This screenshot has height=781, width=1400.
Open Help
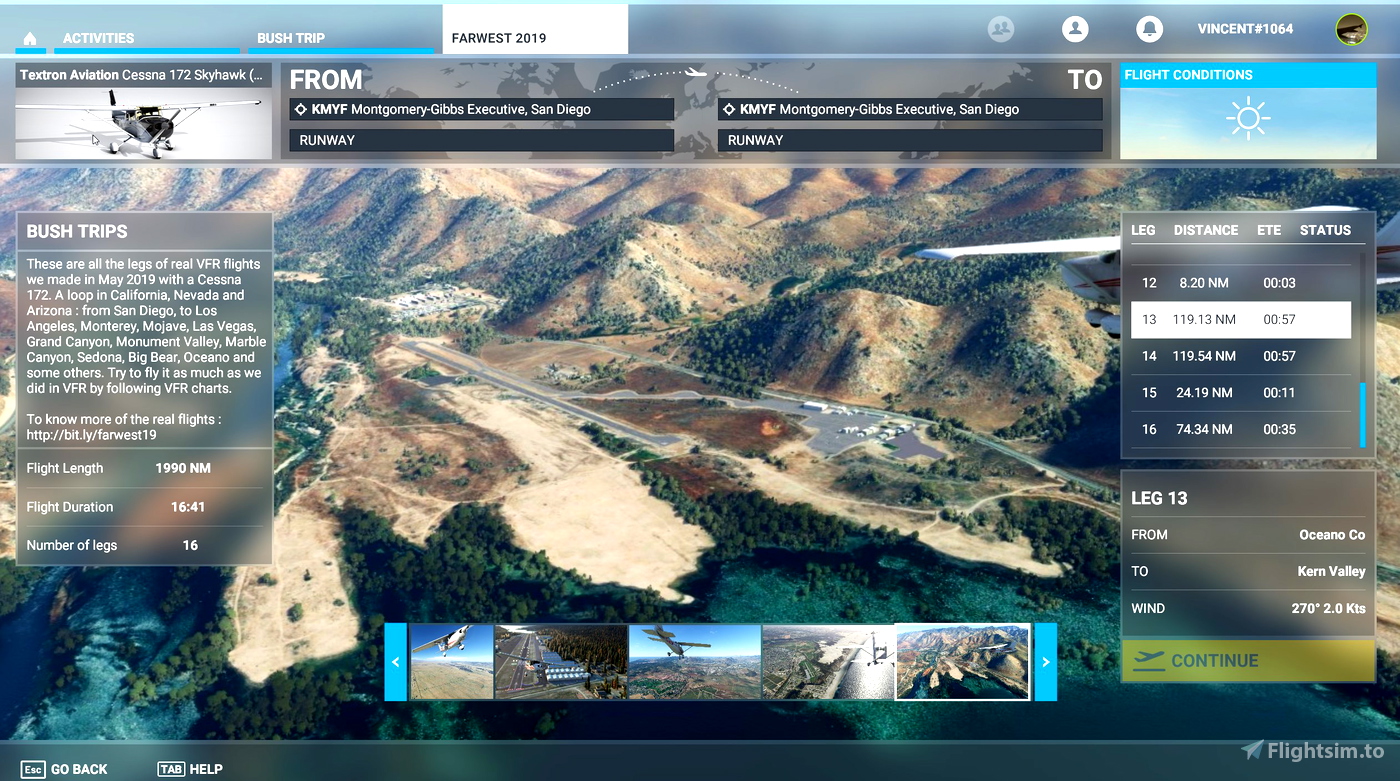(206, 769)
